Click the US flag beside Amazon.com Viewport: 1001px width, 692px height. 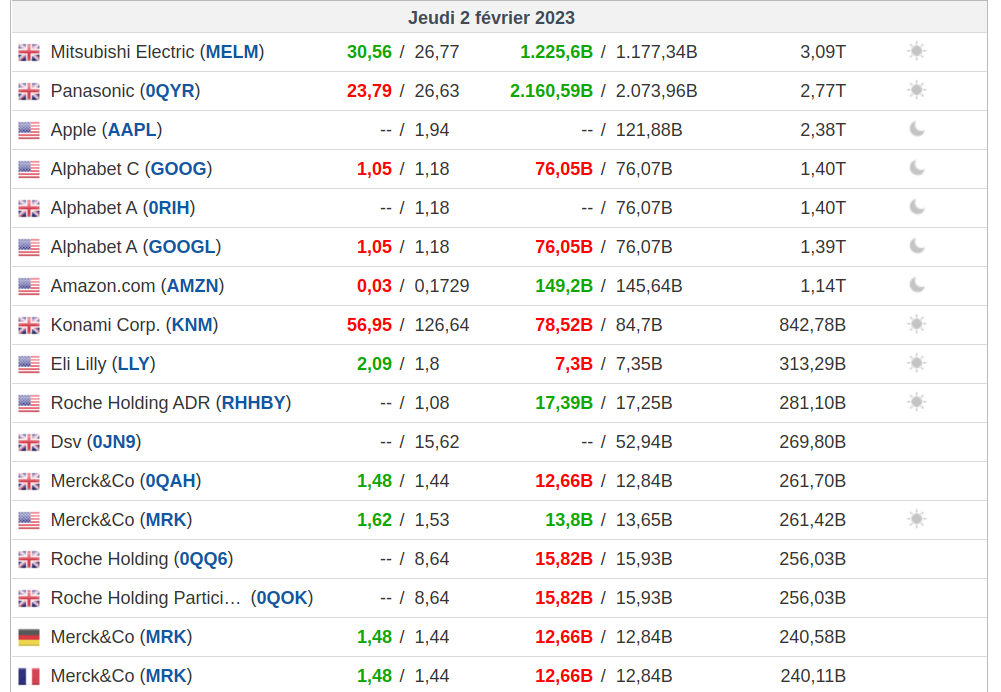click(x=29, y=286)
